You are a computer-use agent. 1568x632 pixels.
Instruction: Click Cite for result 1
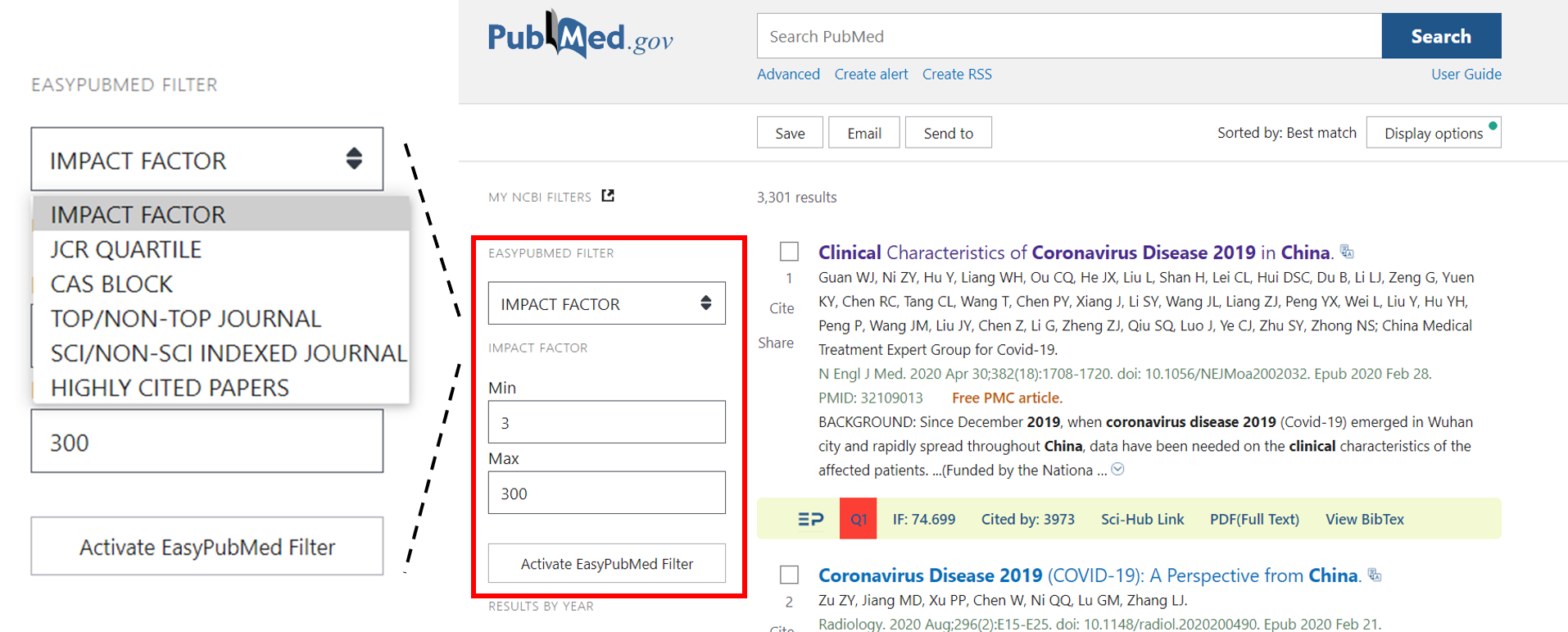pos(782,308)
